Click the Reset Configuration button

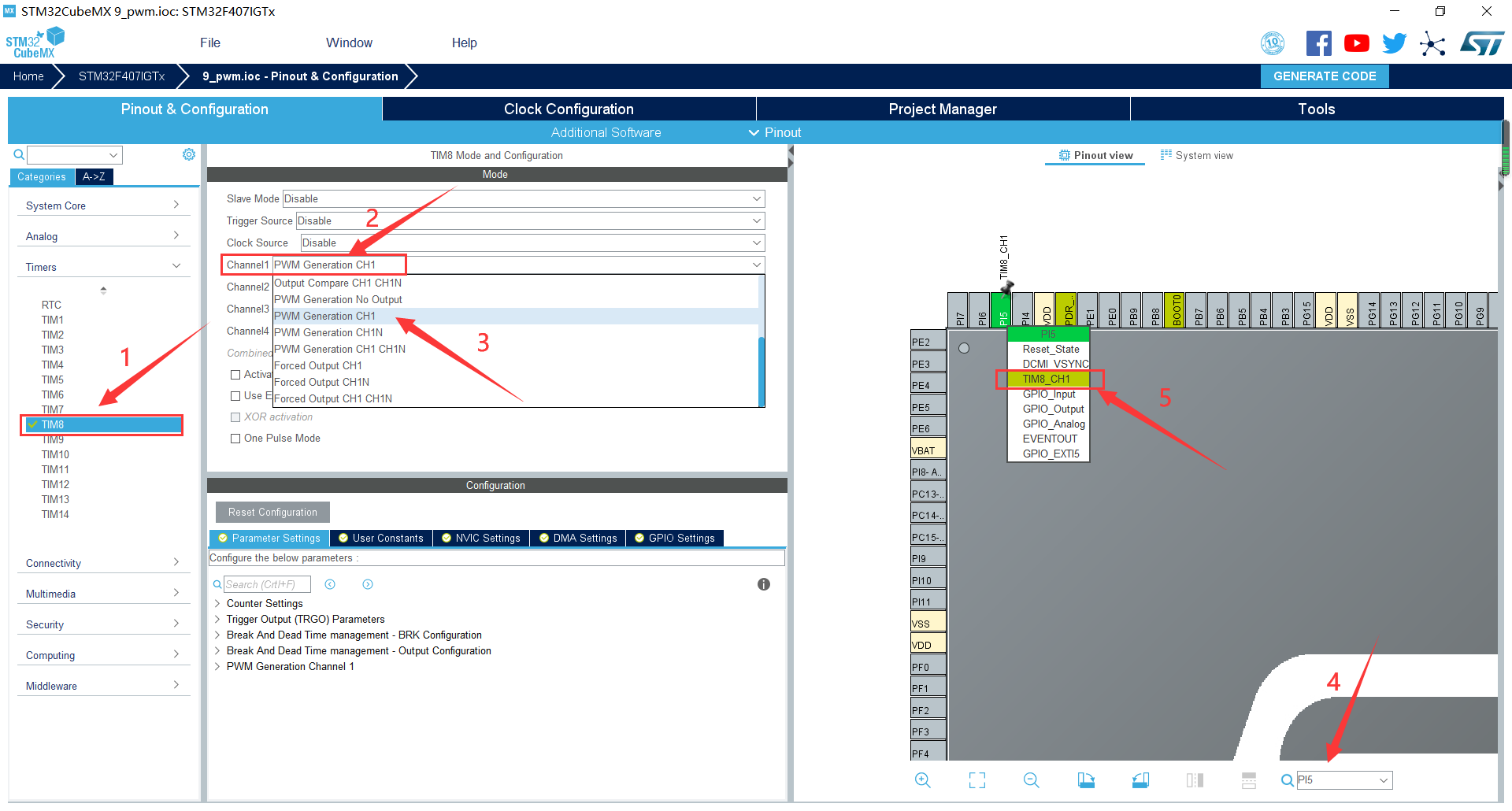[x=272, y=513]
